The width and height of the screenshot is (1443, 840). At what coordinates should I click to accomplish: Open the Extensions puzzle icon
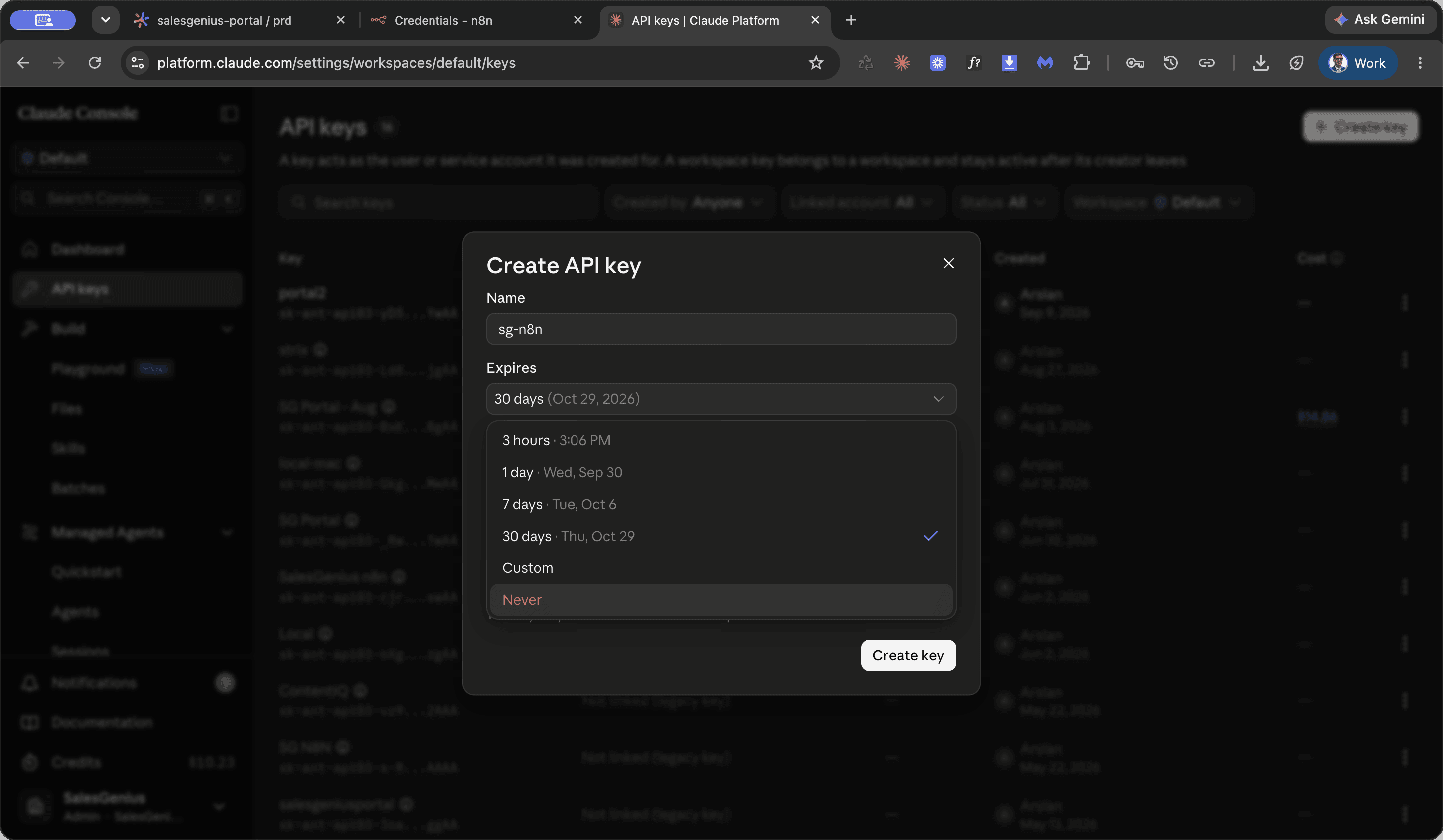(x=1081, y=62)
